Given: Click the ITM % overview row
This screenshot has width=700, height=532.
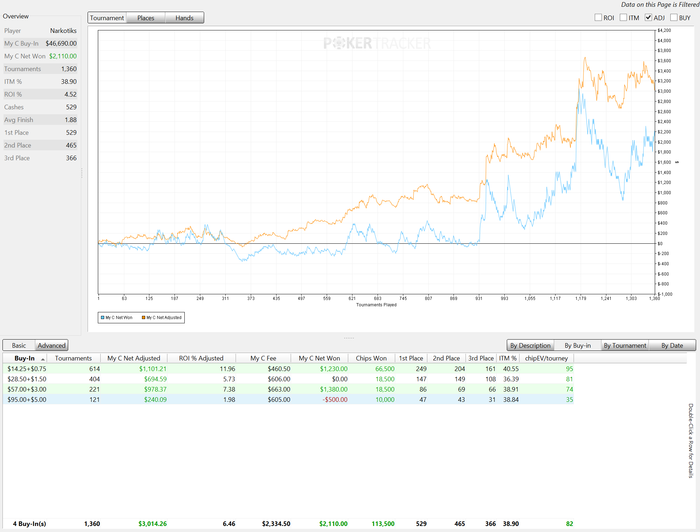Looking at the screenshot, I should [40, 82].
